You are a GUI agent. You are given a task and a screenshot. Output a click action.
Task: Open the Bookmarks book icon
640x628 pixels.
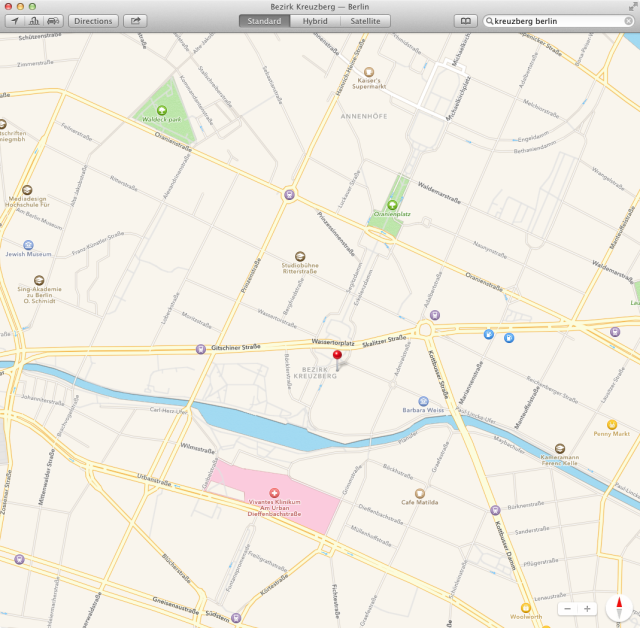(x=466, y=21)
